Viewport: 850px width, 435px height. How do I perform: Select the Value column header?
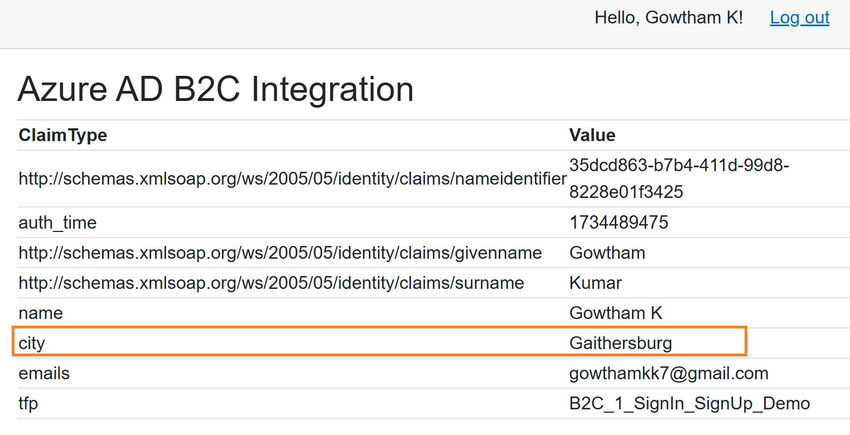592,135
